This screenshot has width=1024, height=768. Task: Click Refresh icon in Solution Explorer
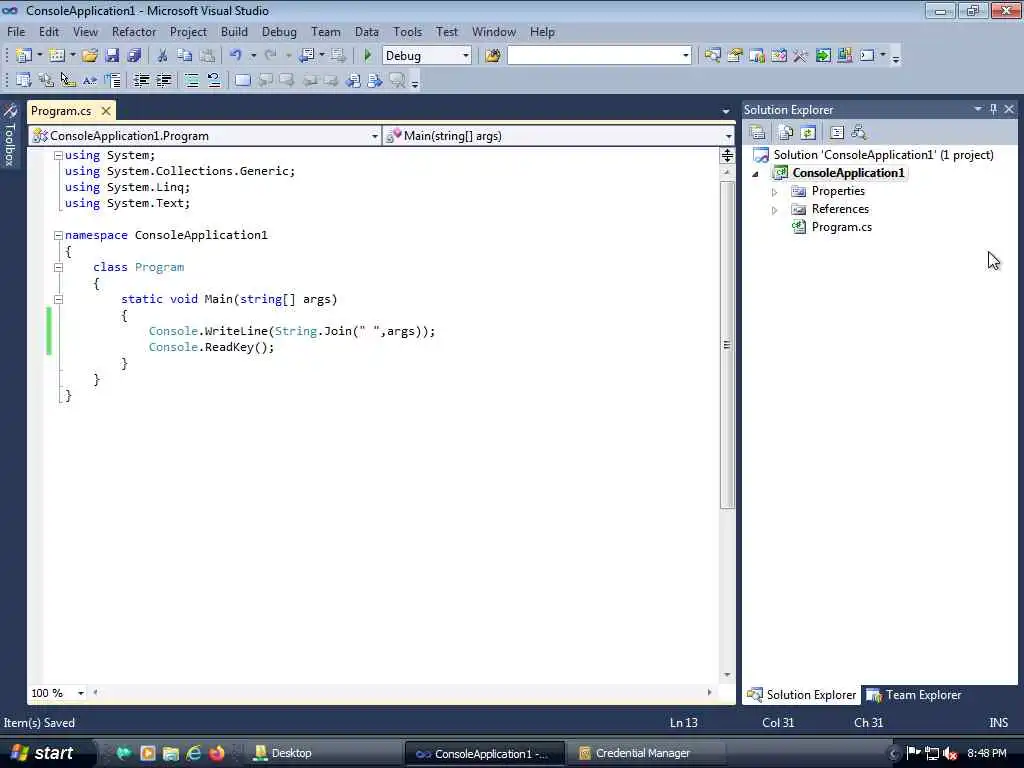pyautogui.click(x=808, y=133)
